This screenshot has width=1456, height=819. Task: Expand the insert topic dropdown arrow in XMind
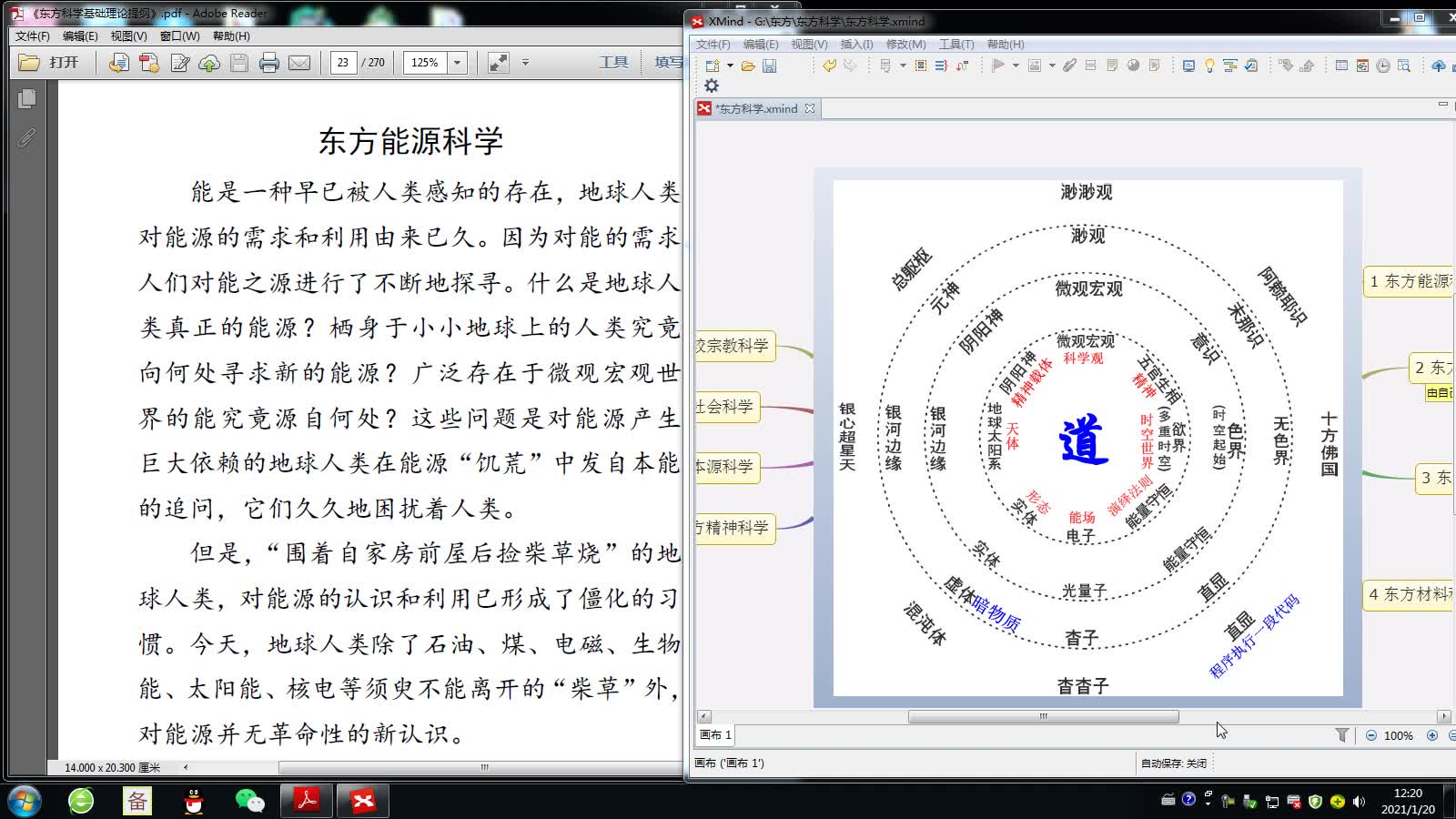903,66
